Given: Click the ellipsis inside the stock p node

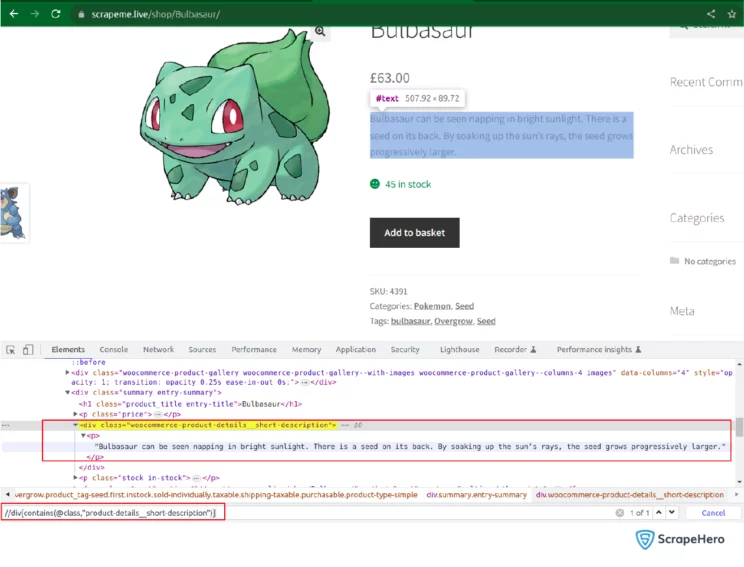Looking at the screenshot, I should (196, 478).
